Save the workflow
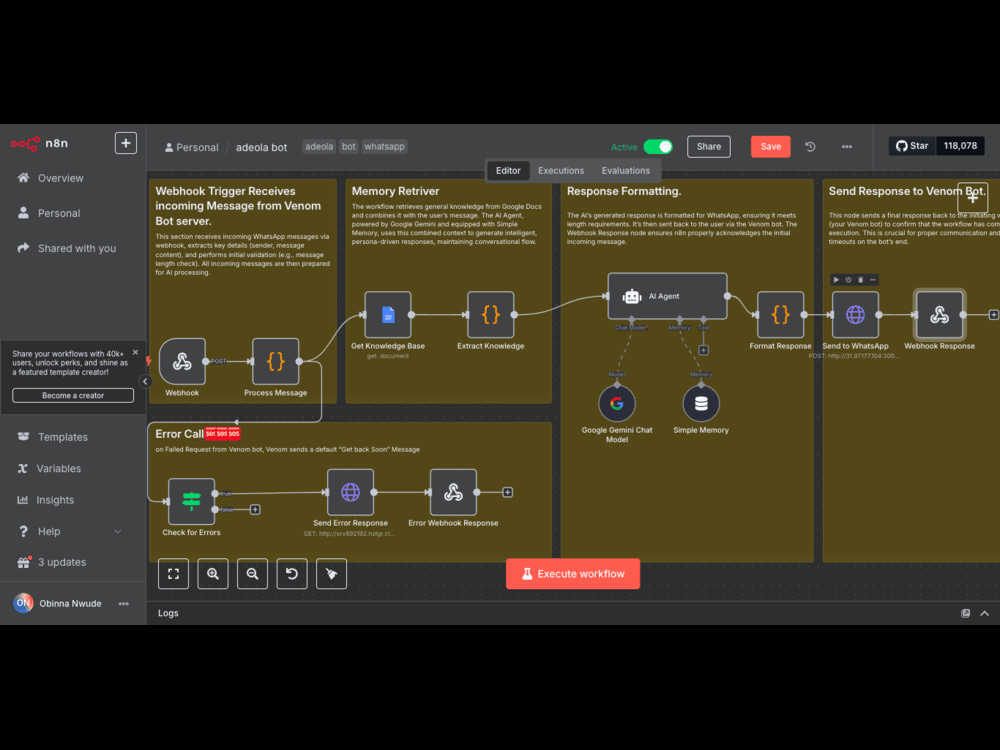Viewport: 1000px width, 750px height. 770,147
